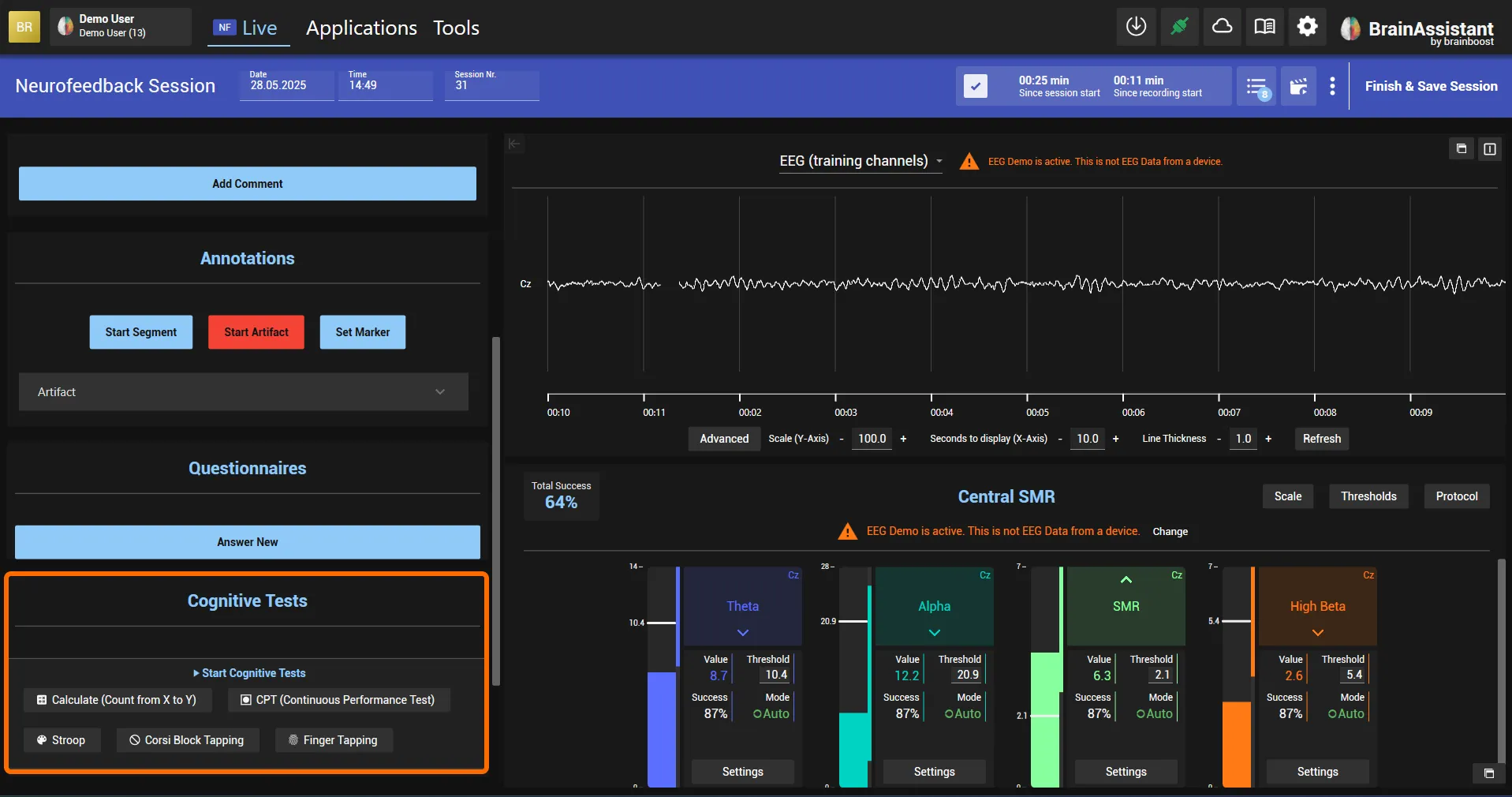
Task: Click the green device connection plug icon
Action: pyautogui.click(x=1179, y=27)
